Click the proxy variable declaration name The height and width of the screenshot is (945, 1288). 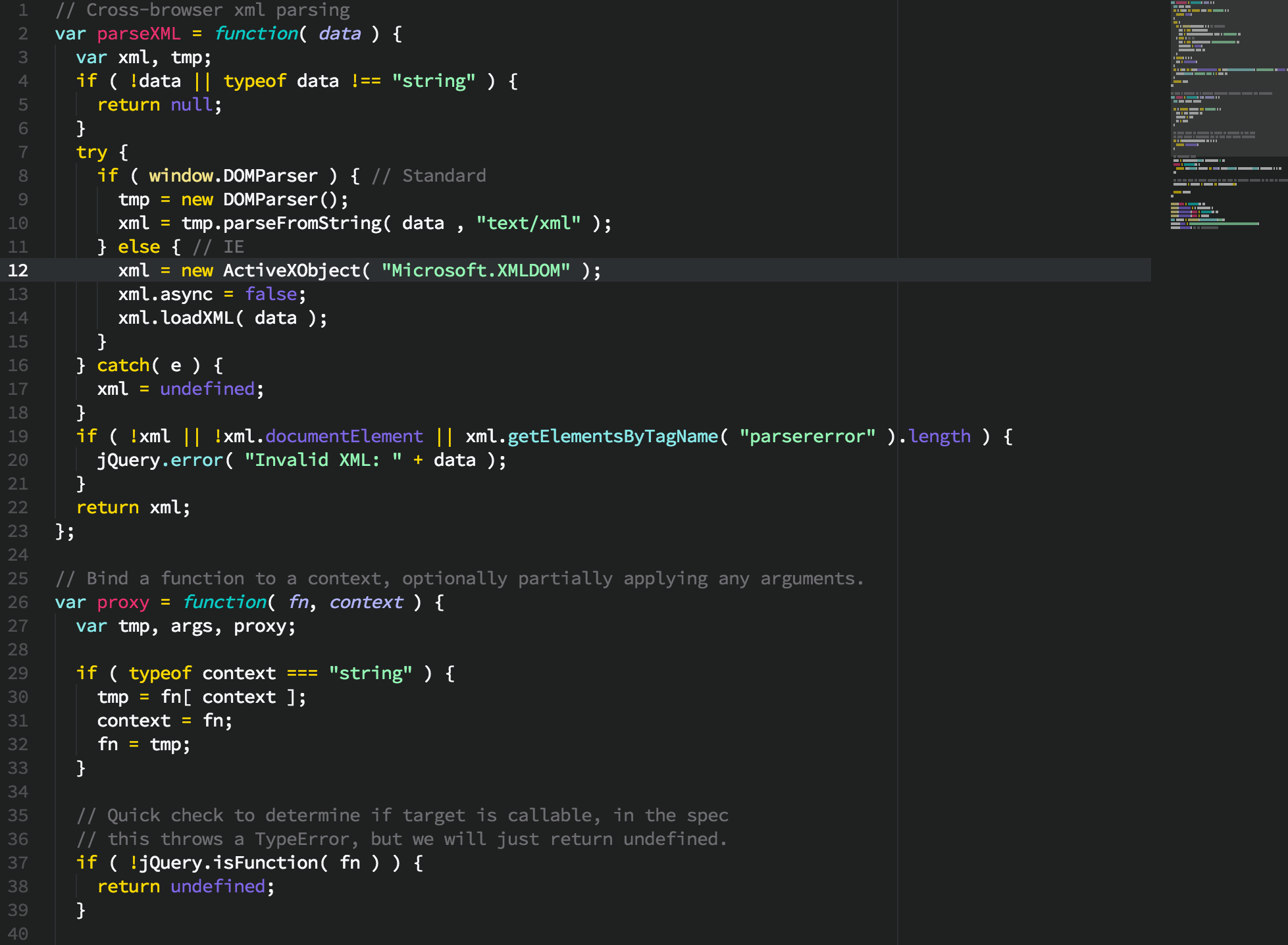(x=123, y=602)
